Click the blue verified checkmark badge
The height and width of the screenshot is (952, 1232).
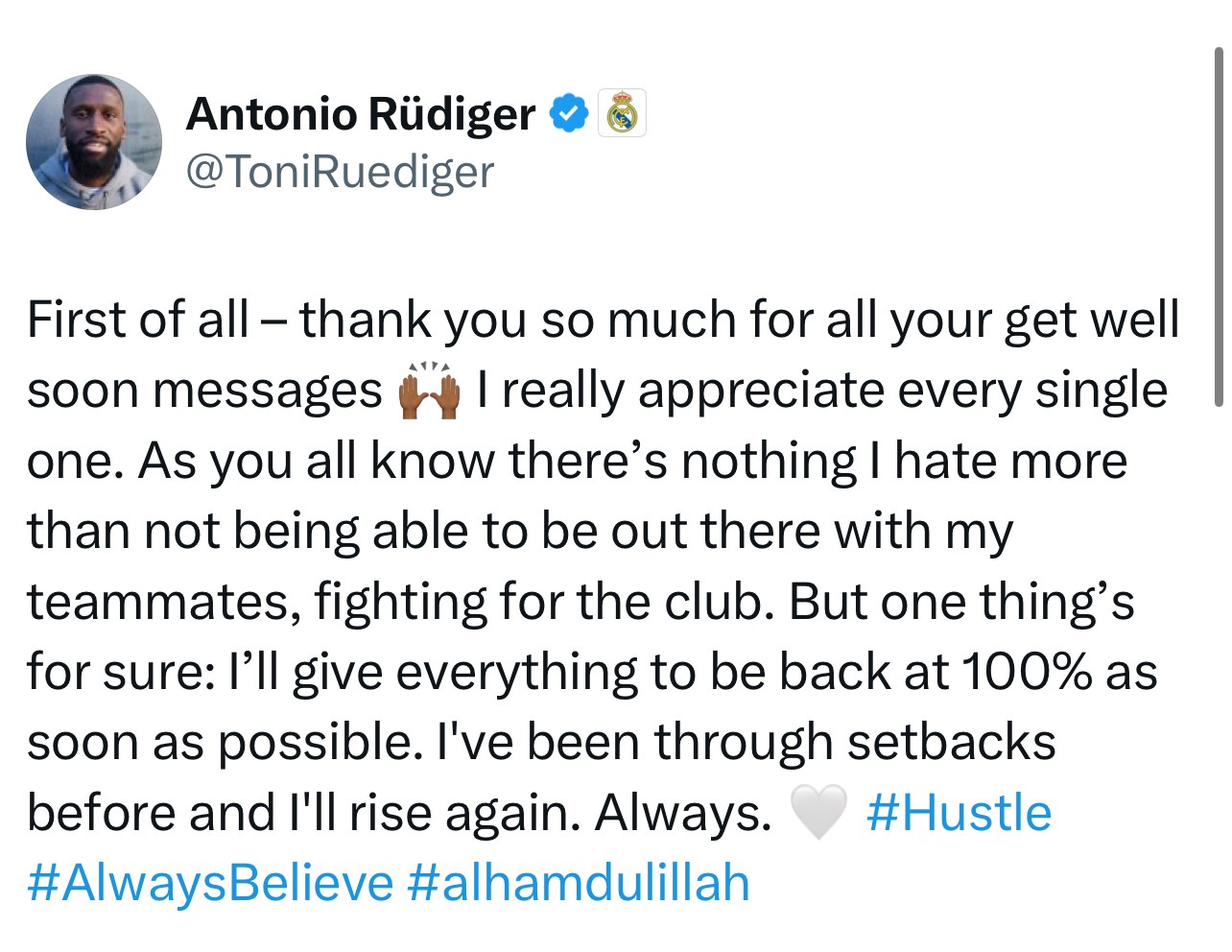(x=568, y=113)
